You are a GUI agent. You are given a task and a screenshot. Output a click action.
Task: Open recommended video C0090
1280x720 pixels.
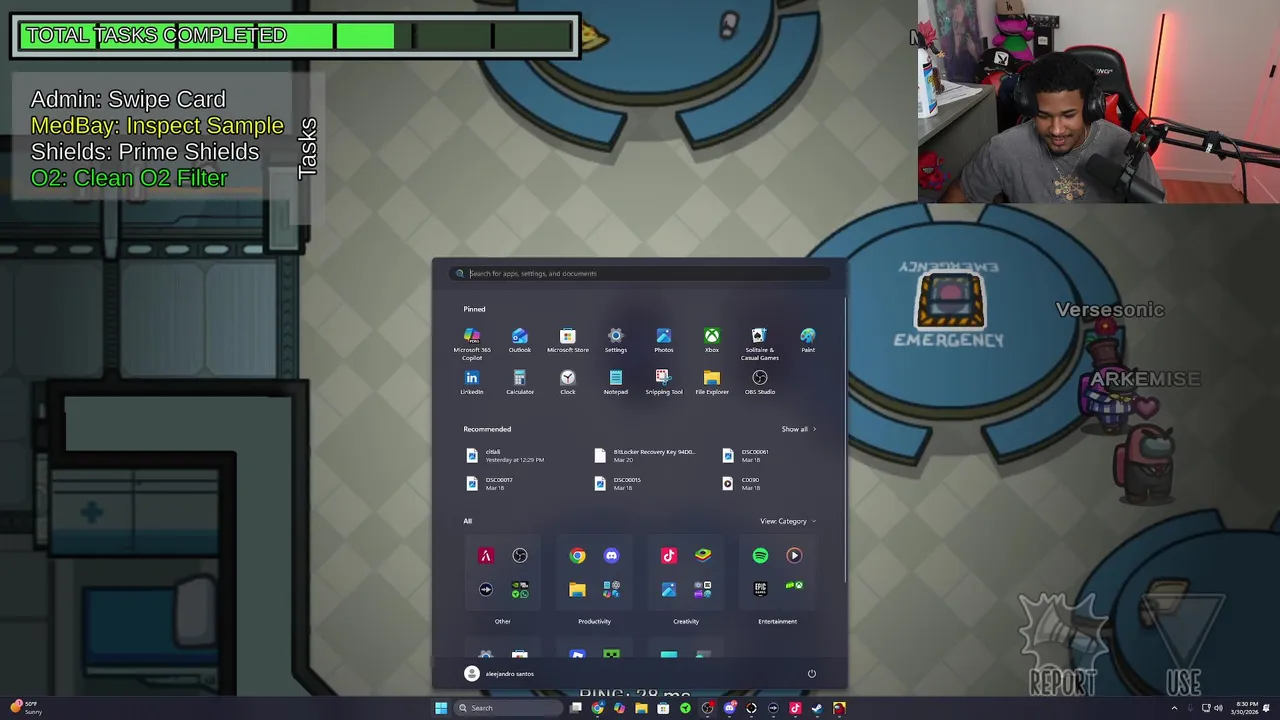(741, 484)
